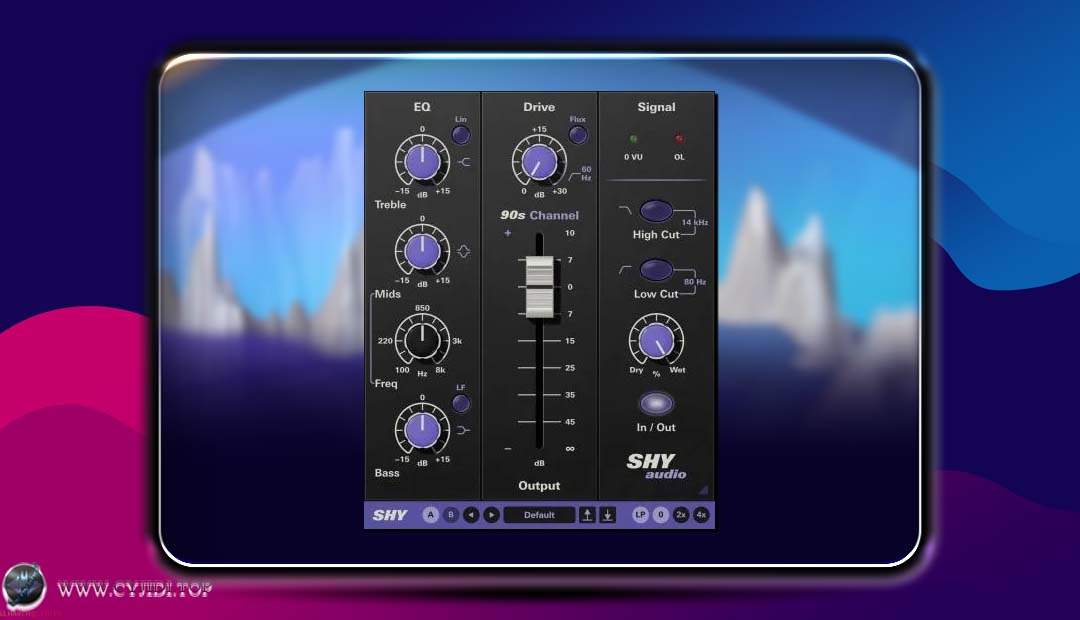Open the Default preset selector
Image resolution: width=1080 pixels, height=620 pixels.
point(539,514)
